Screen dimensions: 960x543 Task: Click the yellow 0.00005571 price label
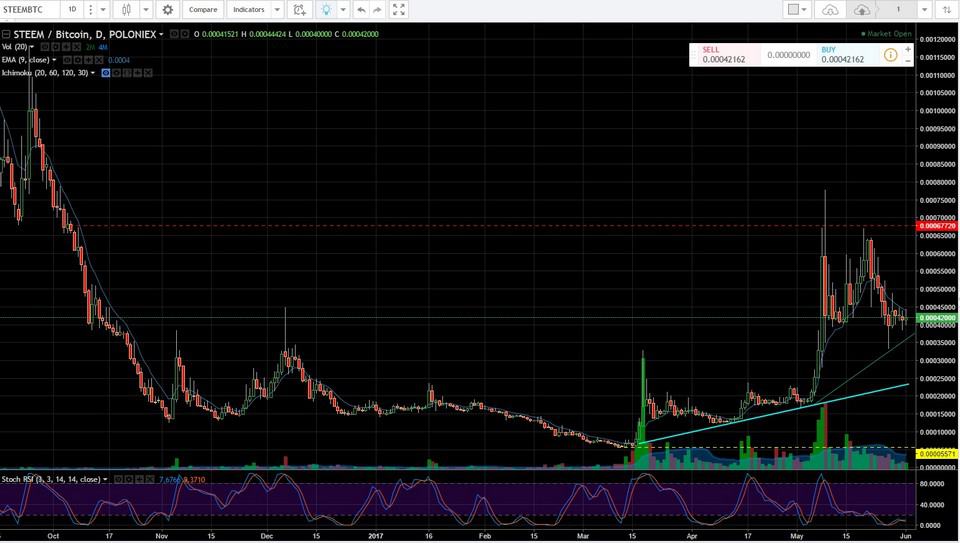(937, 454)
